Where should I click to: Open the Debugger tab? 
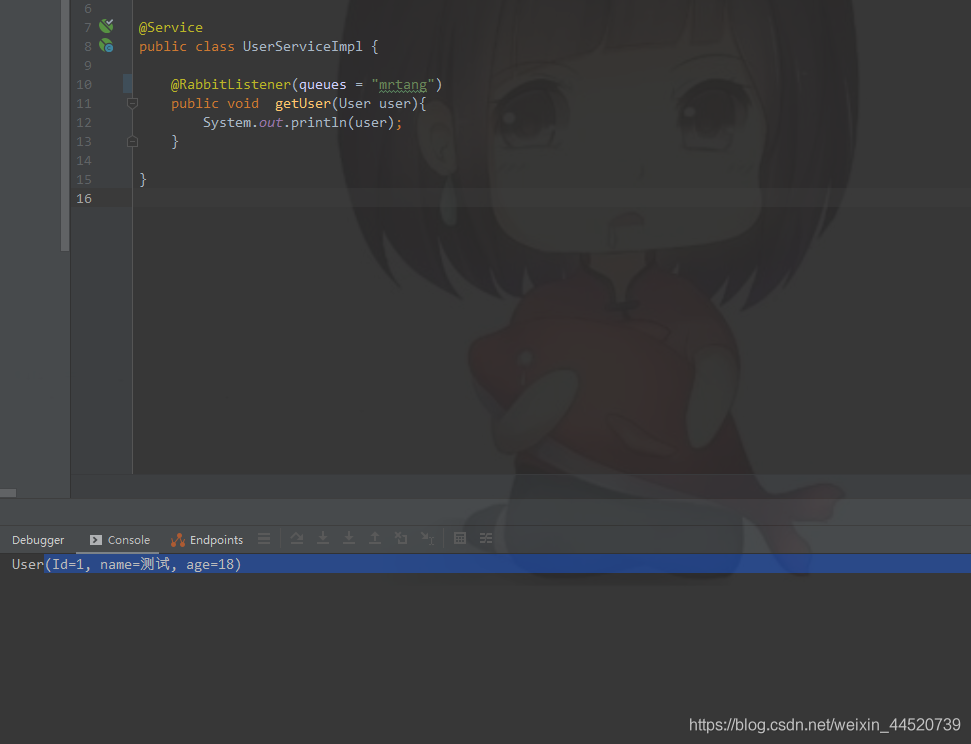38,540
